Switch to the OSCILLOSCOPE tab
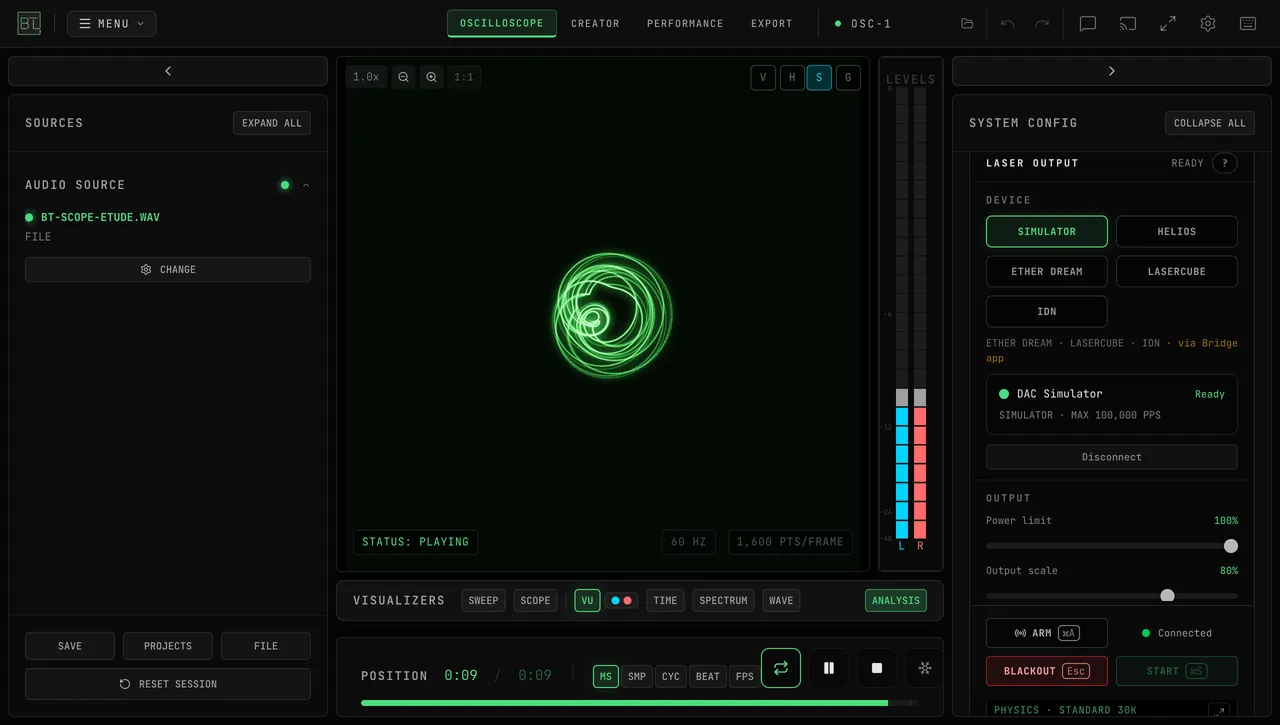This screenshot has height=725, width=1280. [502, 24]
